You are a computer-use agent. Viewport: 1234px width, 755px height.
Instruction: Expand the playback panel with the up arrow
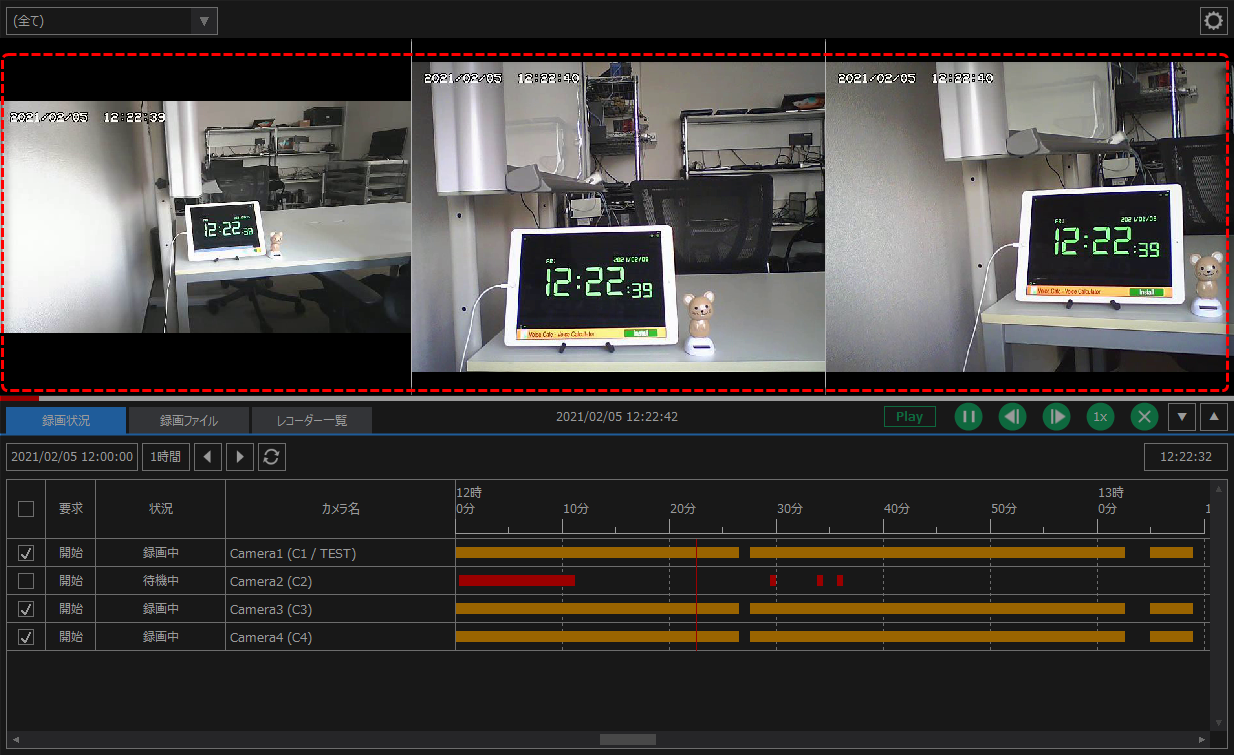tap(1214, 416)
